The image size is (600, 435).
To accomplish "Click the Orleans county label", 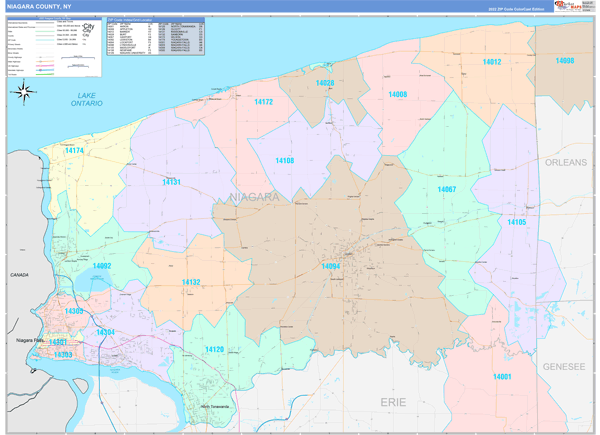I will [x=566, y=162].
